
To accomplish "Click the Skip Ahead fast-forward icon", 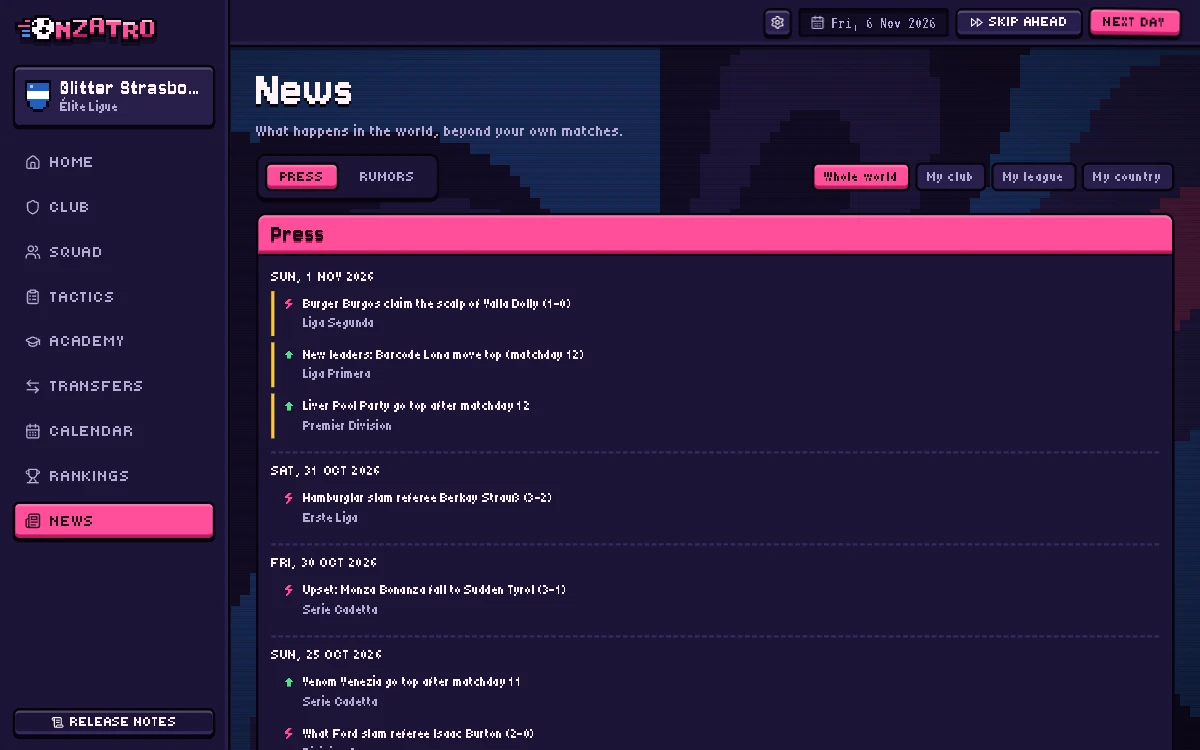I will point(977,23).
